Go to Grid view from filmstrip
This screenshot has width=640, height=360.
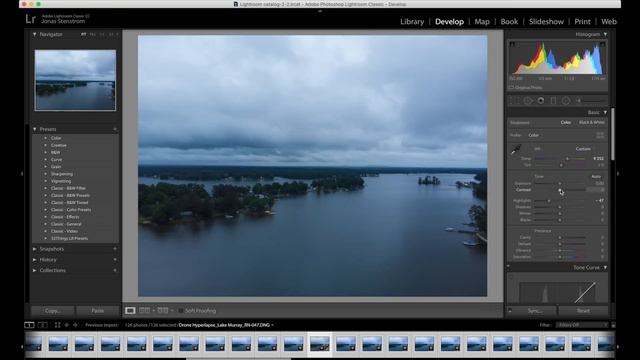(57, 325)
